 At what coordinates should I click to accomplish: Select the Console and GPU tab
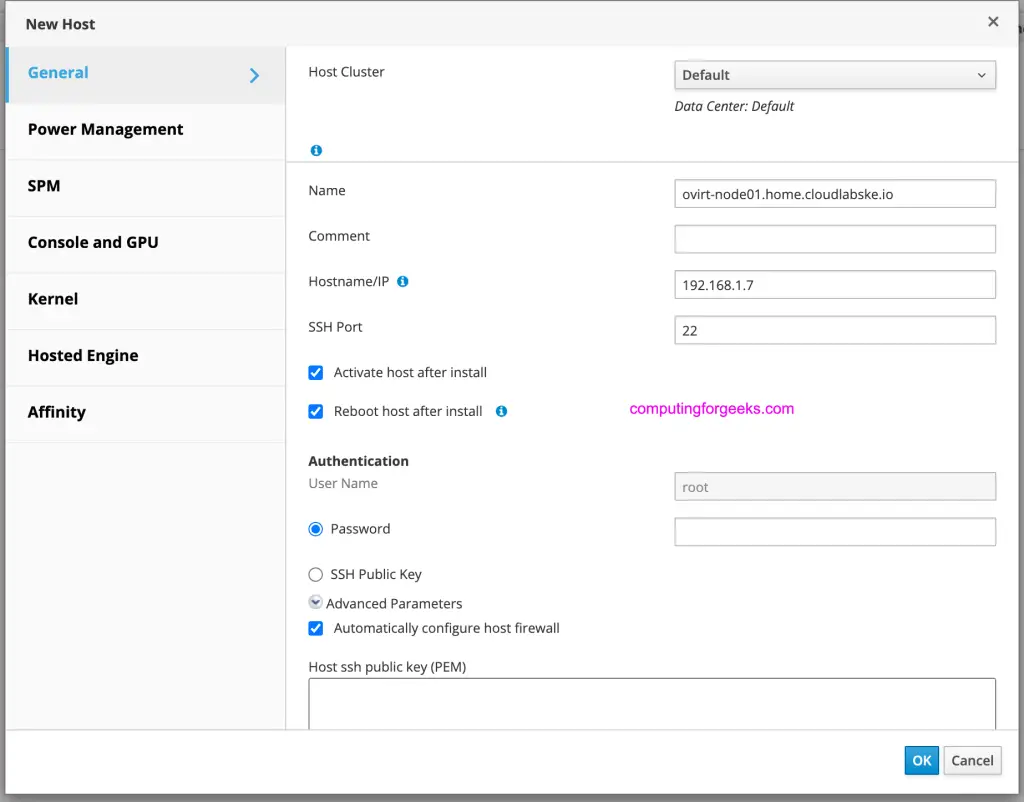(x=145, y=242)
